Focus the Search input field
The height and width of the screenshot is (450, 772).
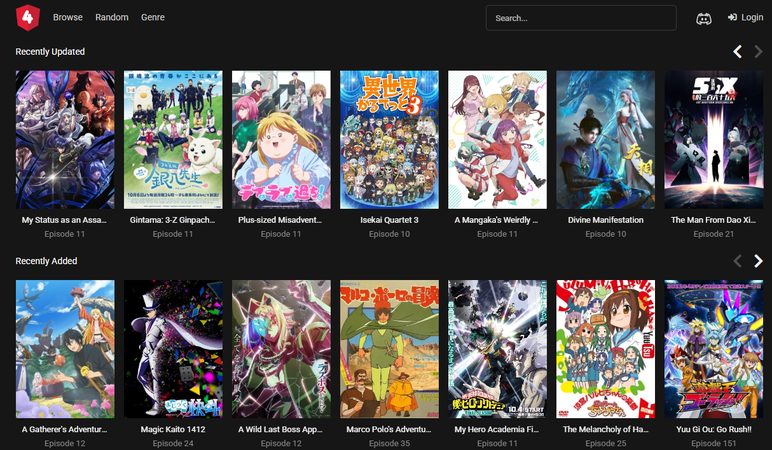click(x=581, y=18)
